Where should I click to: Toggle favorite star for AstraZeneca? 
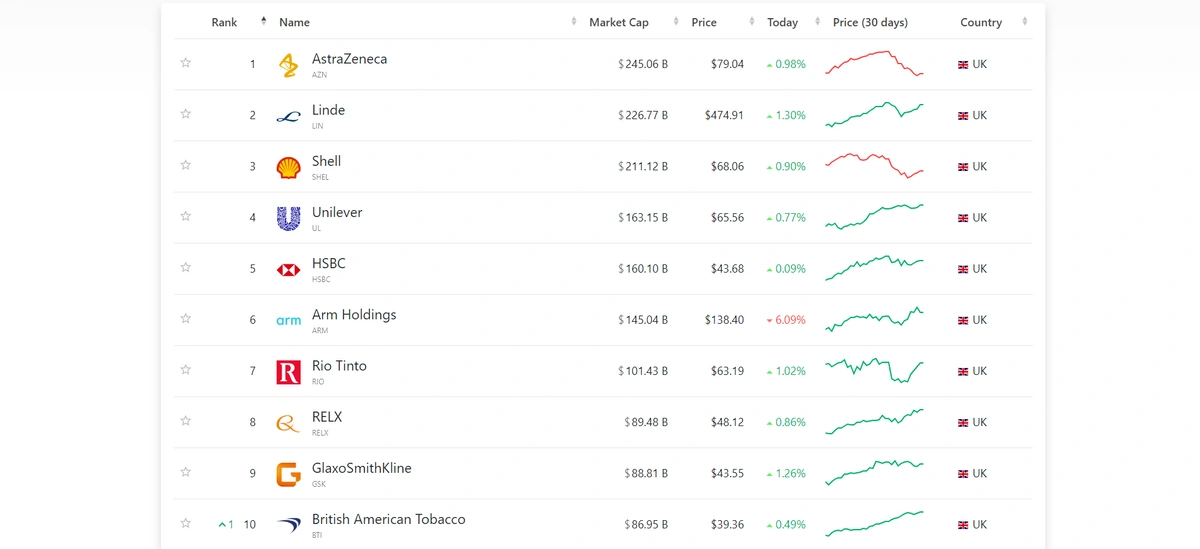click(x=185, y=63)
